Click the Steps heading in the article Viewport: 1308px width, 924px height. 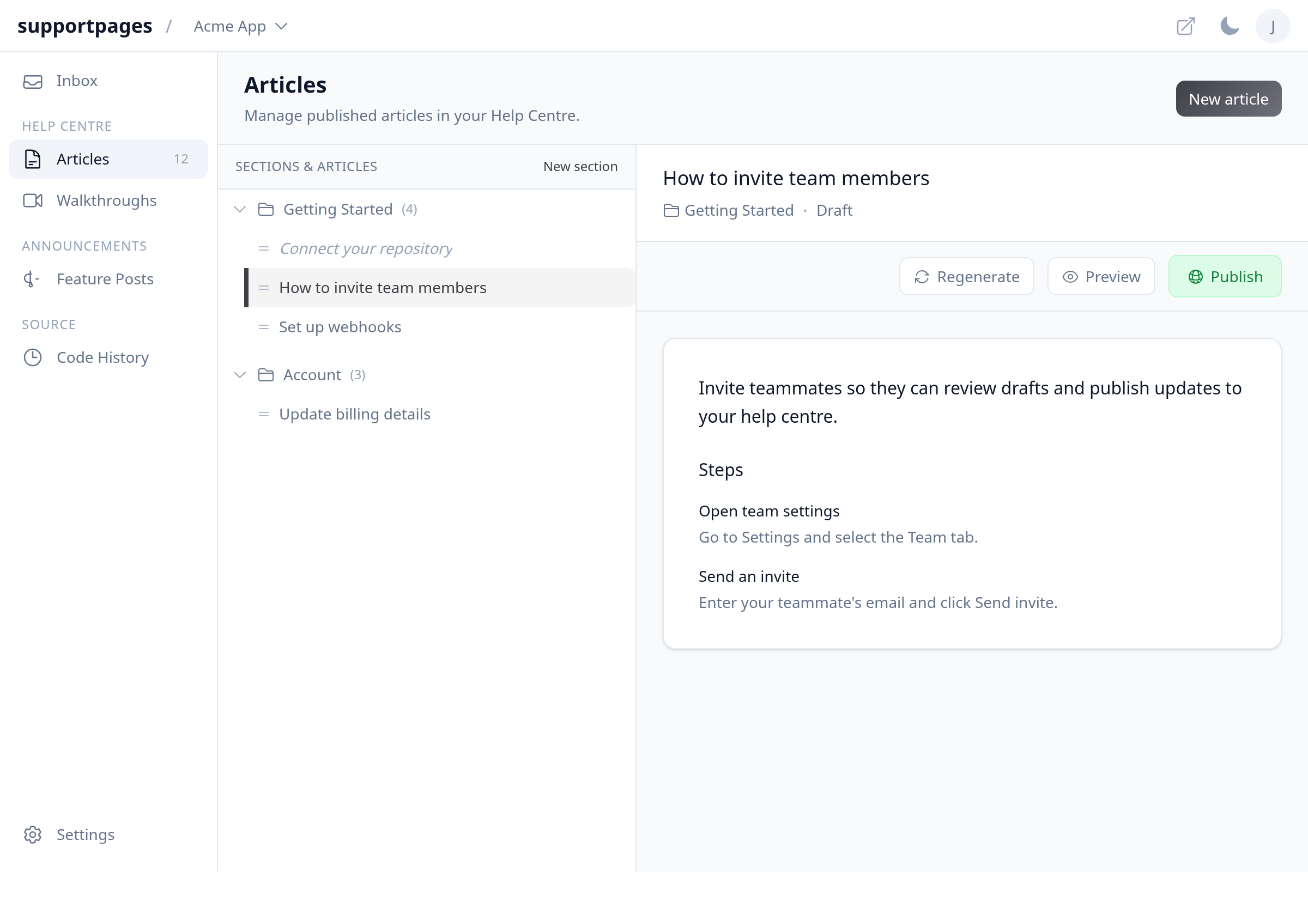point(720,470)
